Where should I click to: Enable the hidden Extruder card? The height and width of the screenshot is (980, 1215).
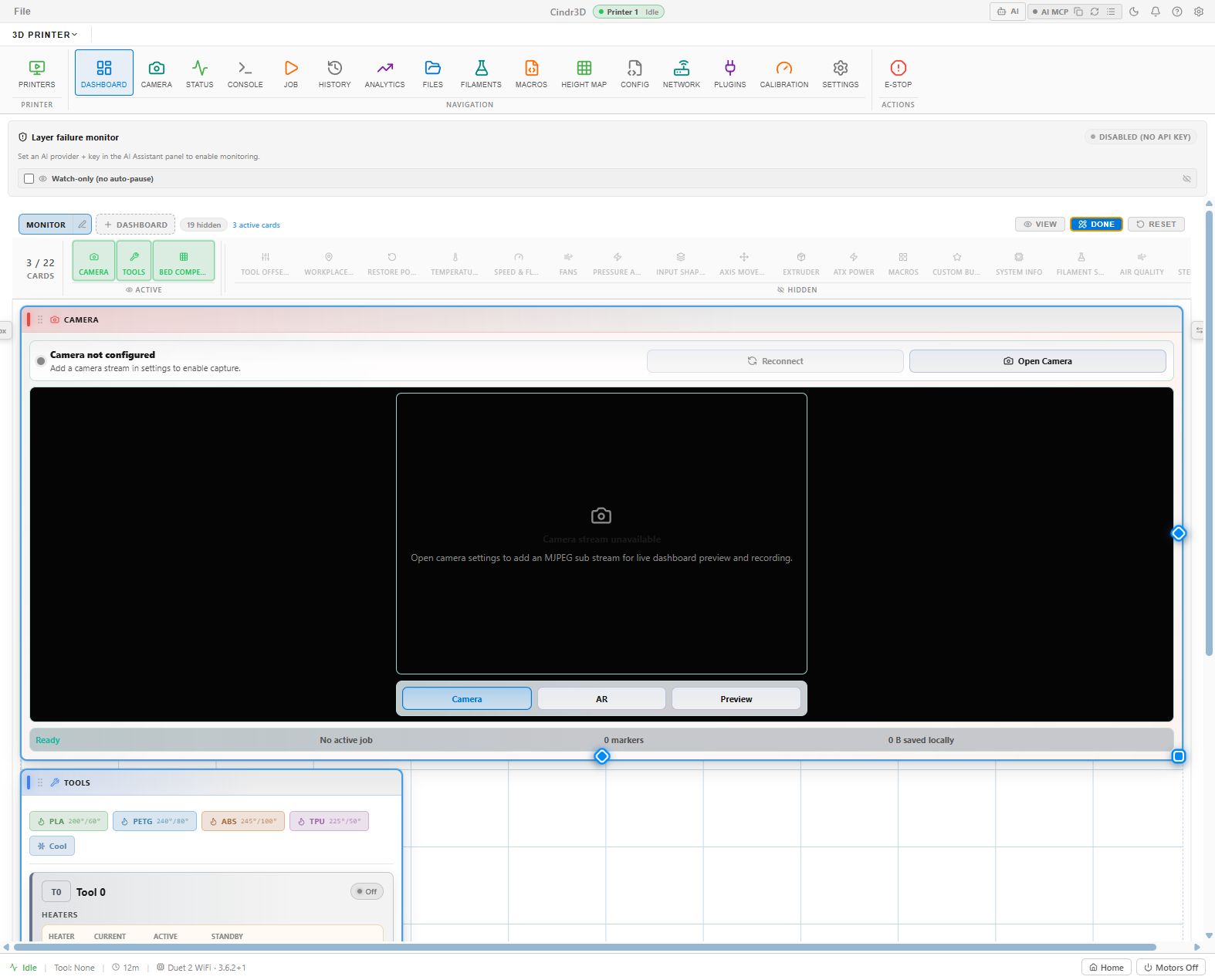801,262
